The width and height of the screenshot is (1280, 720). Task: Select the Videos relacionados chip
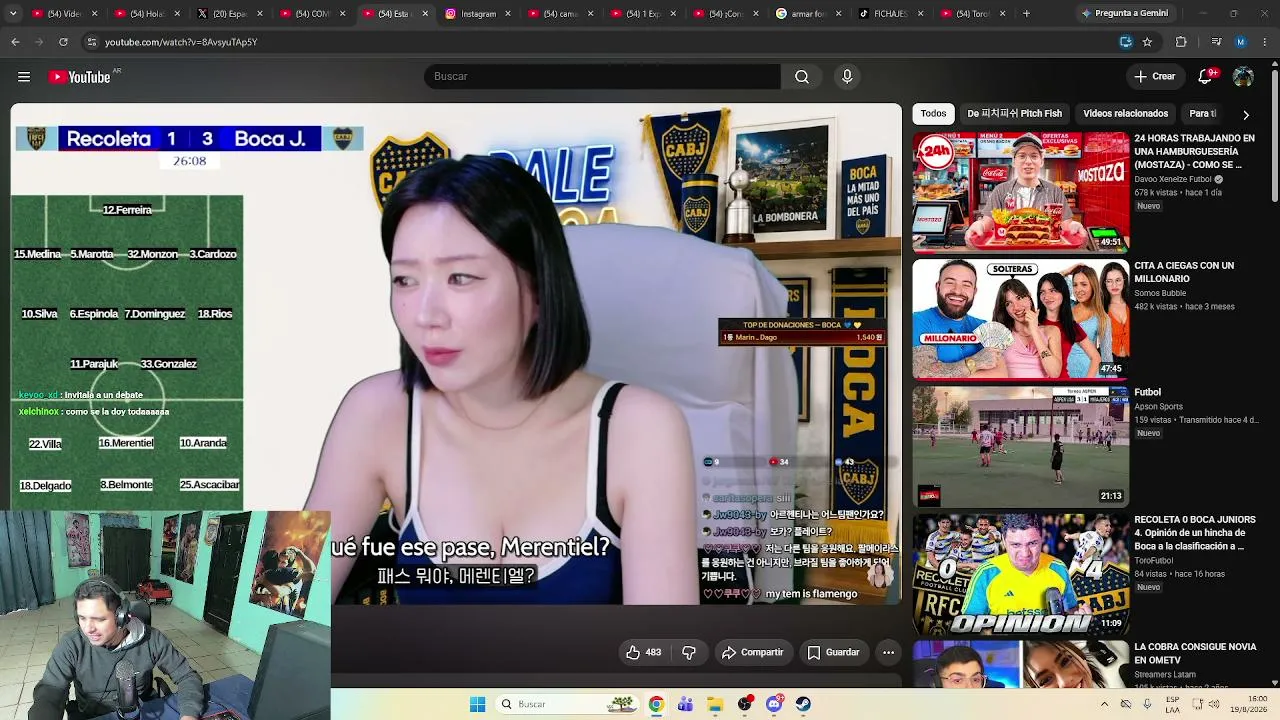click(1125, 114)
